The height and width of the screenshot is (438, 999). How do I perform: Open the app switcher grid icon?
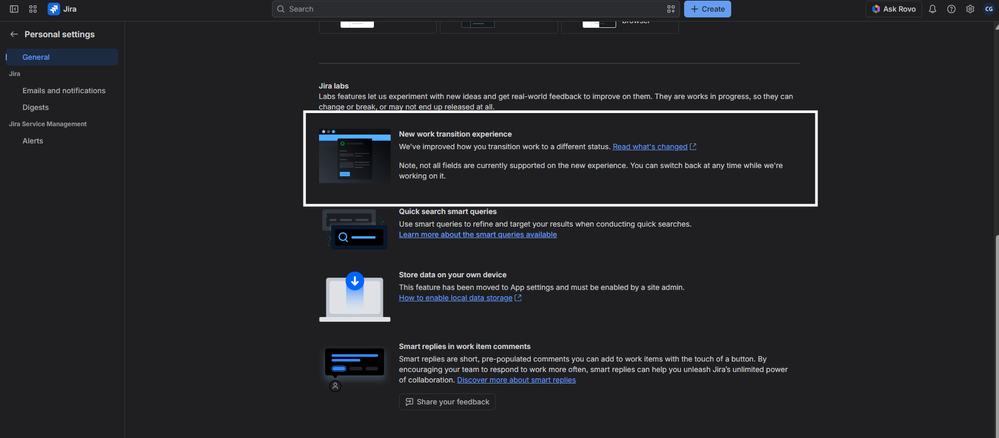click(33, 9)
